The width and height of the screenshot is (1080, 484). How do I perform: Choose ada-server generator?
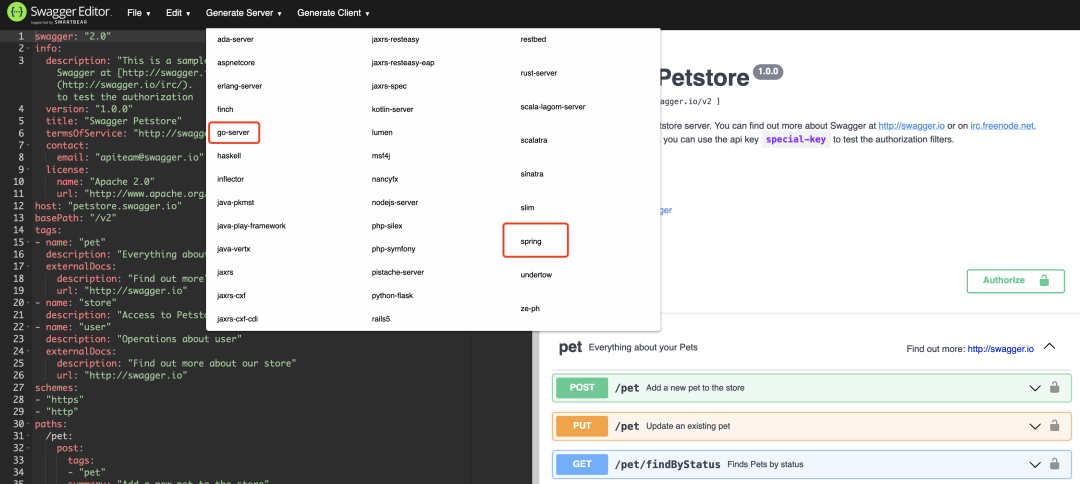(236, 39)
